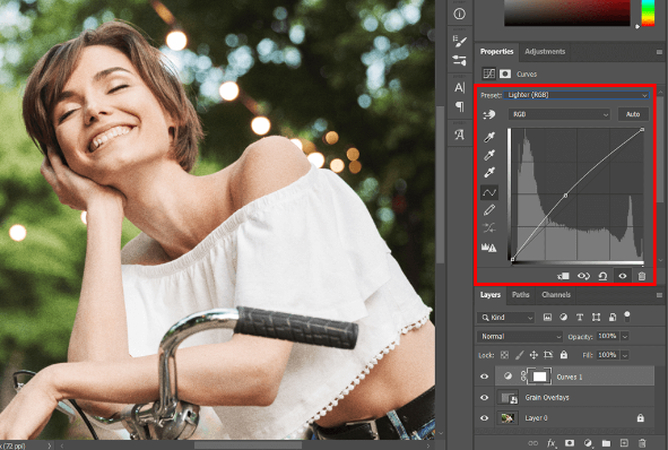Delete the Curves adjustment using the Properties trash icon

click(x=642, y=275)
